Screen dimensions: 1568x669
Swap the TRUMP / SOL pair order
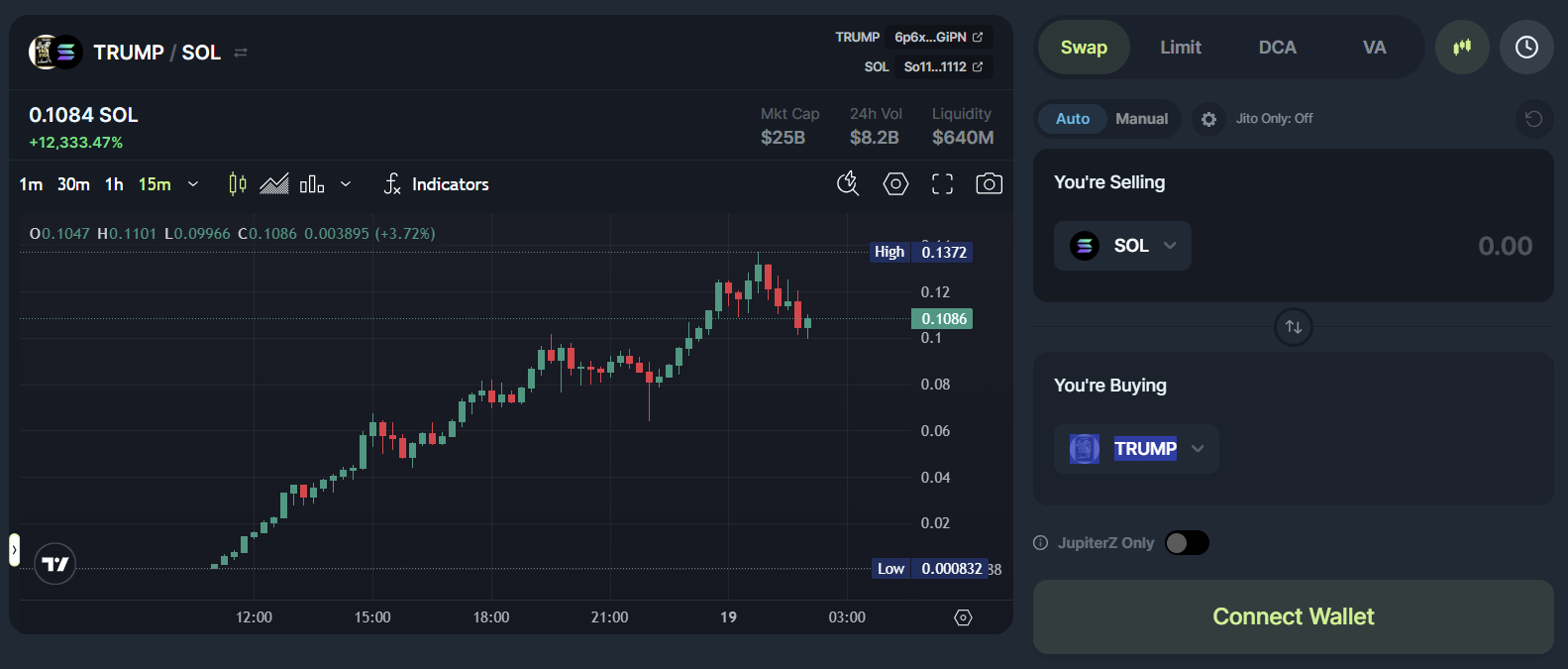click(241, 53)
